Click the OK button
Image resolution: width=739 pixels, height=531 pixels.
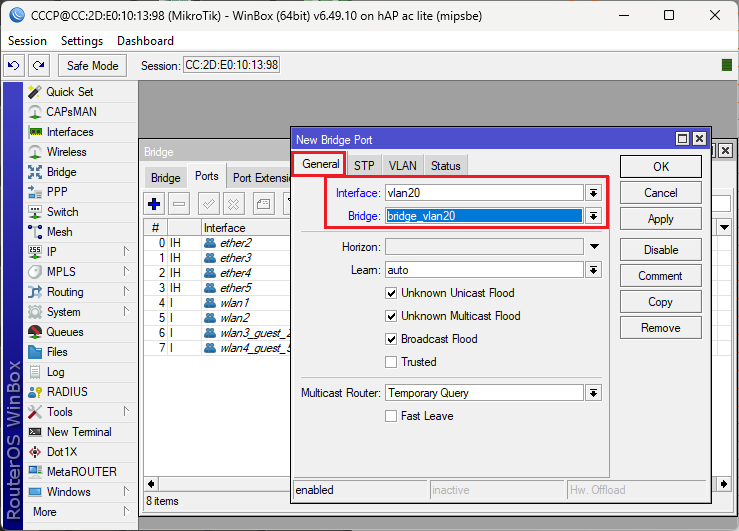point(660,167)
